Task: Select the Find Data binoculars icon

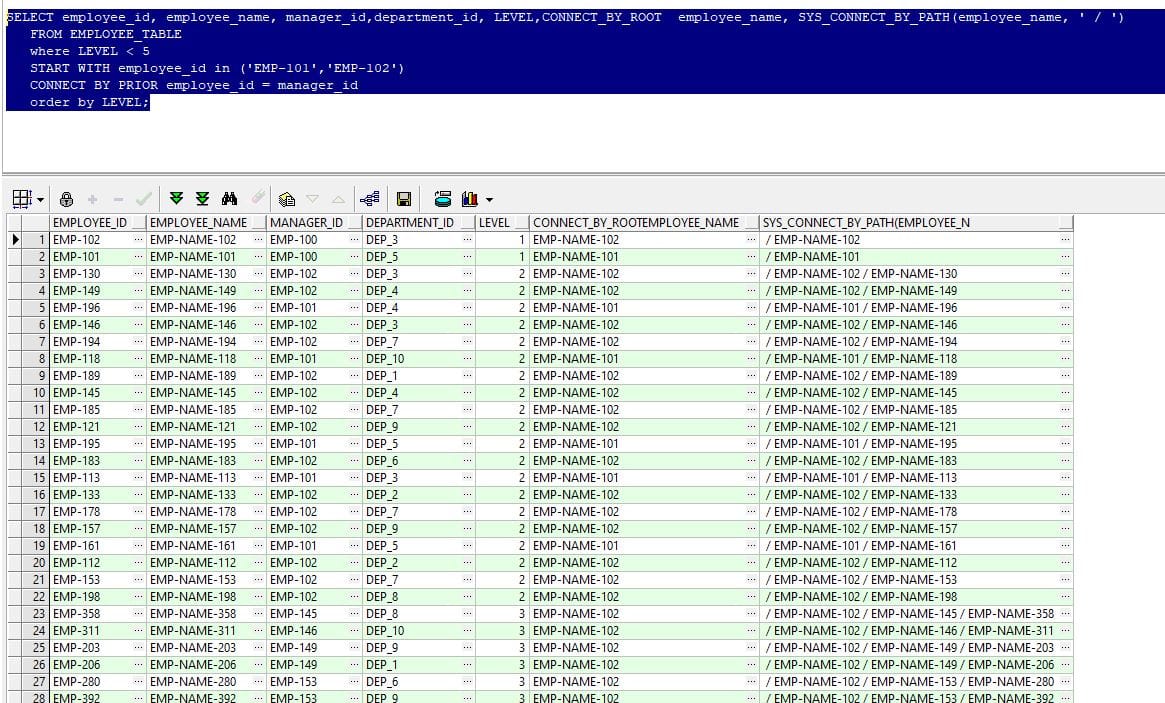Action: point(231,198)
